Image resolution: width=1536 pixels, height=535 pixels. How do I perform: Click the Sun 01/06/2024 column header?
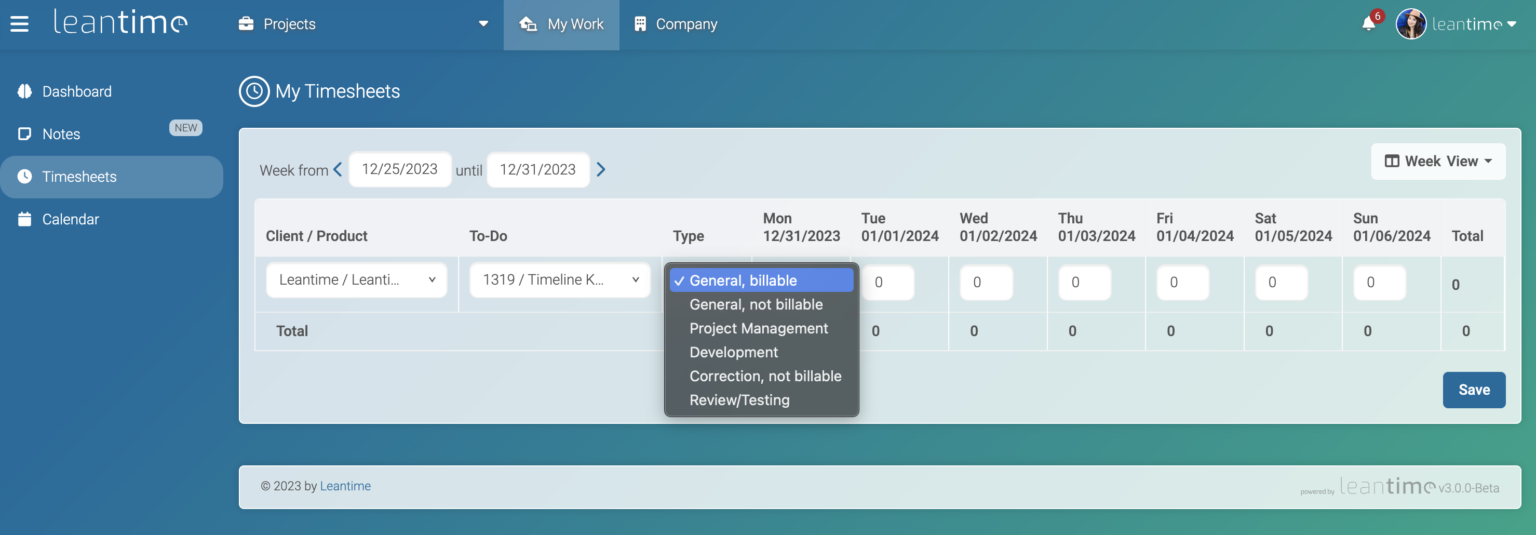pos(1392,227)
